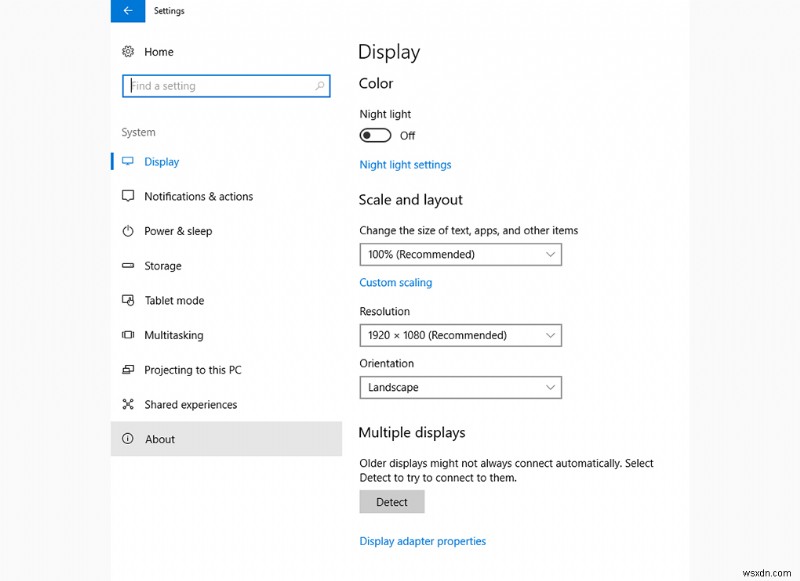Click the Find a setting search box
Image resolution: width=800 pixels, height=581 pixels.
coord(215,86)
